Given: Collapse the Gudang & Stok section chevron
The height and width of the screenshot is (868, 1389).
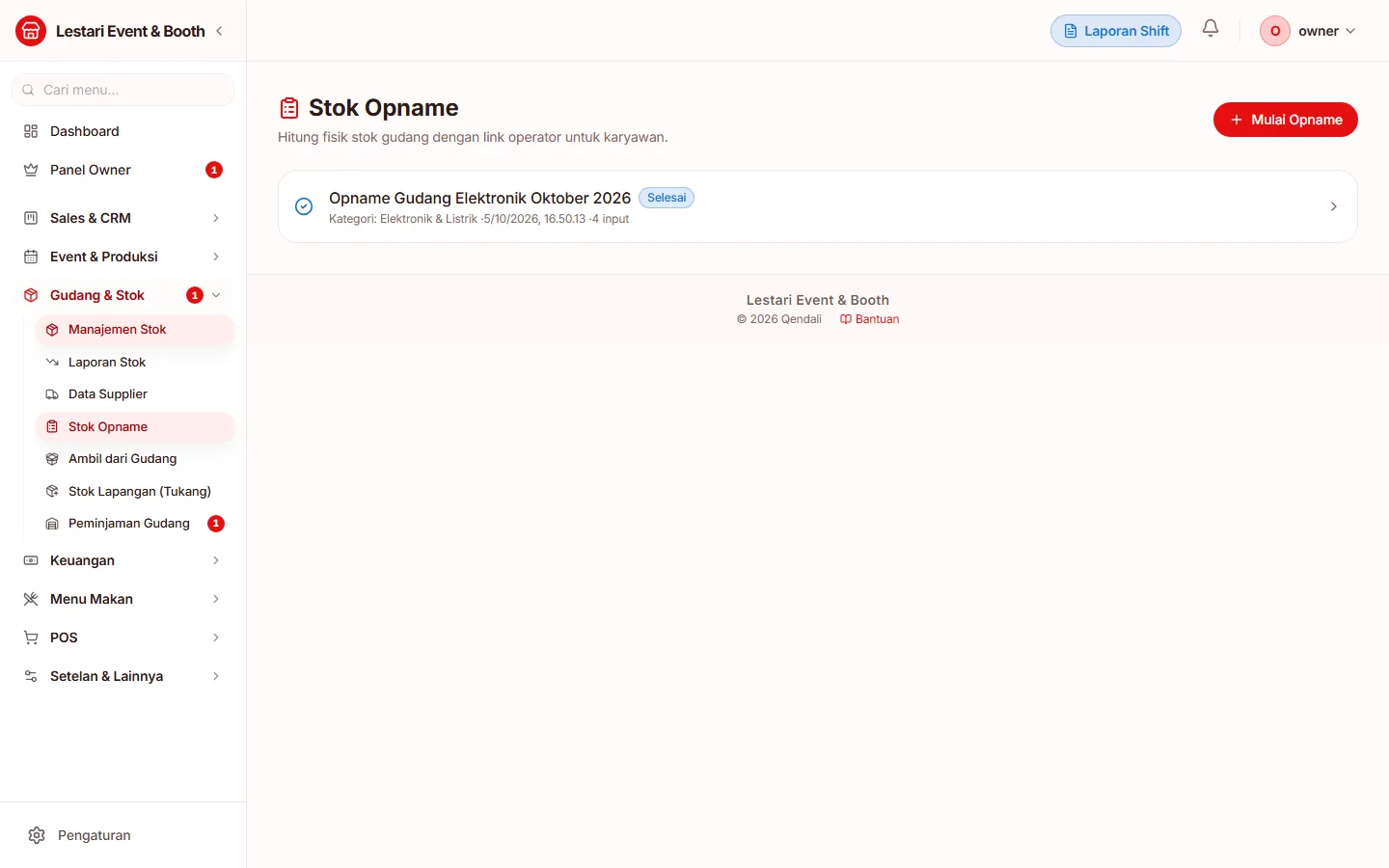Looking at the screenshot, I should (216, 295).
